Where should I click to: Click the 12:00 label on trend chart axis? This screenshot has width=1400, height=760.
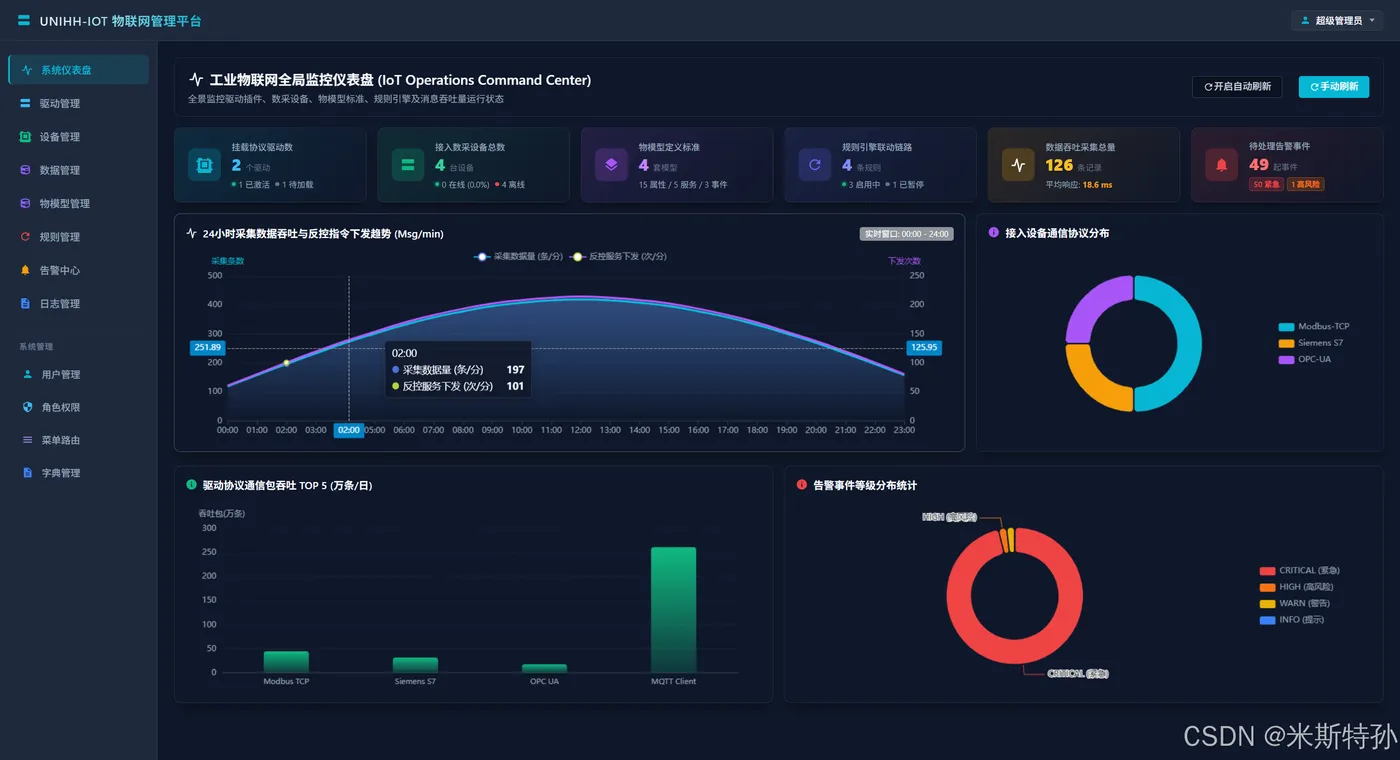pos(581,430)
